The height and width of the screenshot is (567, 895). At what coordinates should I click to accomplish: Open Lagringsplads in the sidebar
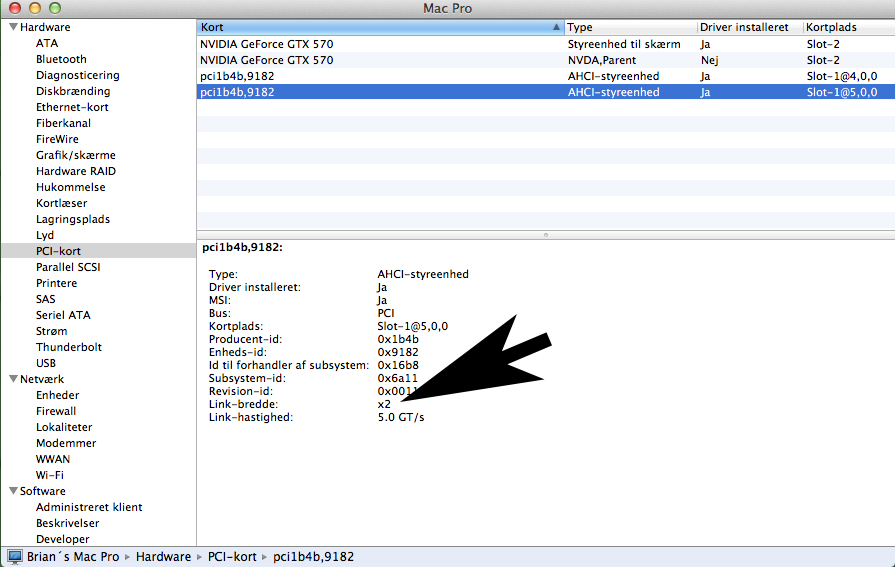73,219
